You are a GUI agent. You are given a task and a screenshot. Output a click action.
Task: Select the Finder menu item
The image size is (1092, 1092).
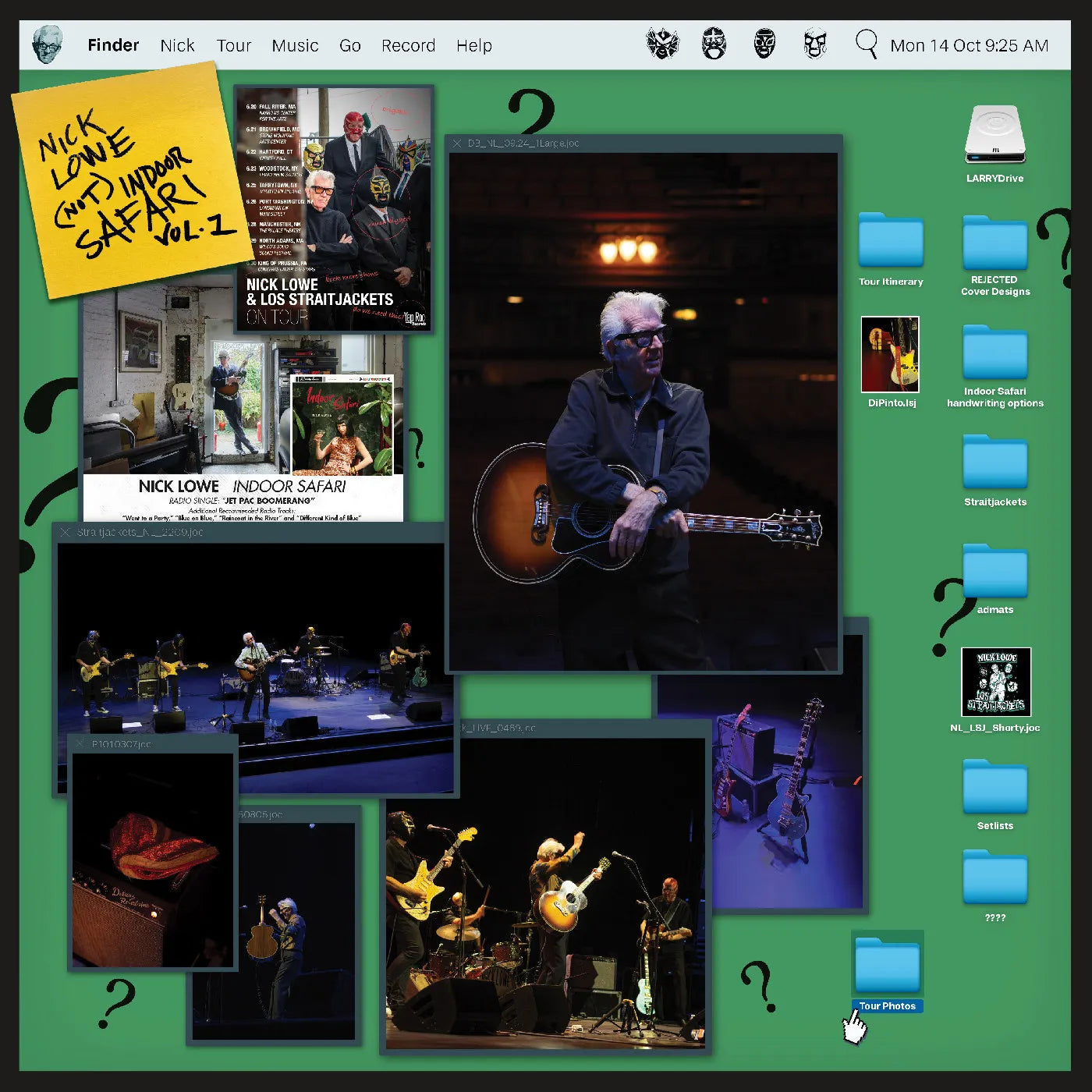114,45
